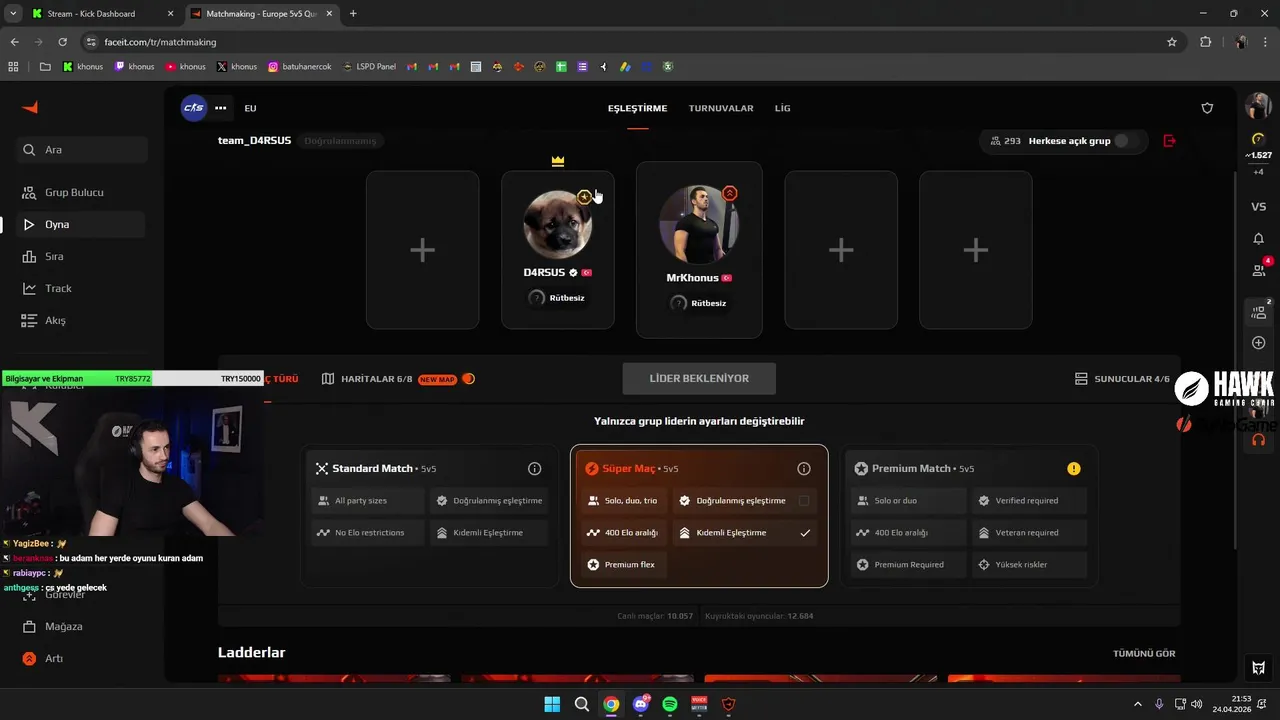Open the batuhanercok Instagram bookmark
Viewport: 1280px width, 720px height.
pyautogui.click(x=302, y=67)
